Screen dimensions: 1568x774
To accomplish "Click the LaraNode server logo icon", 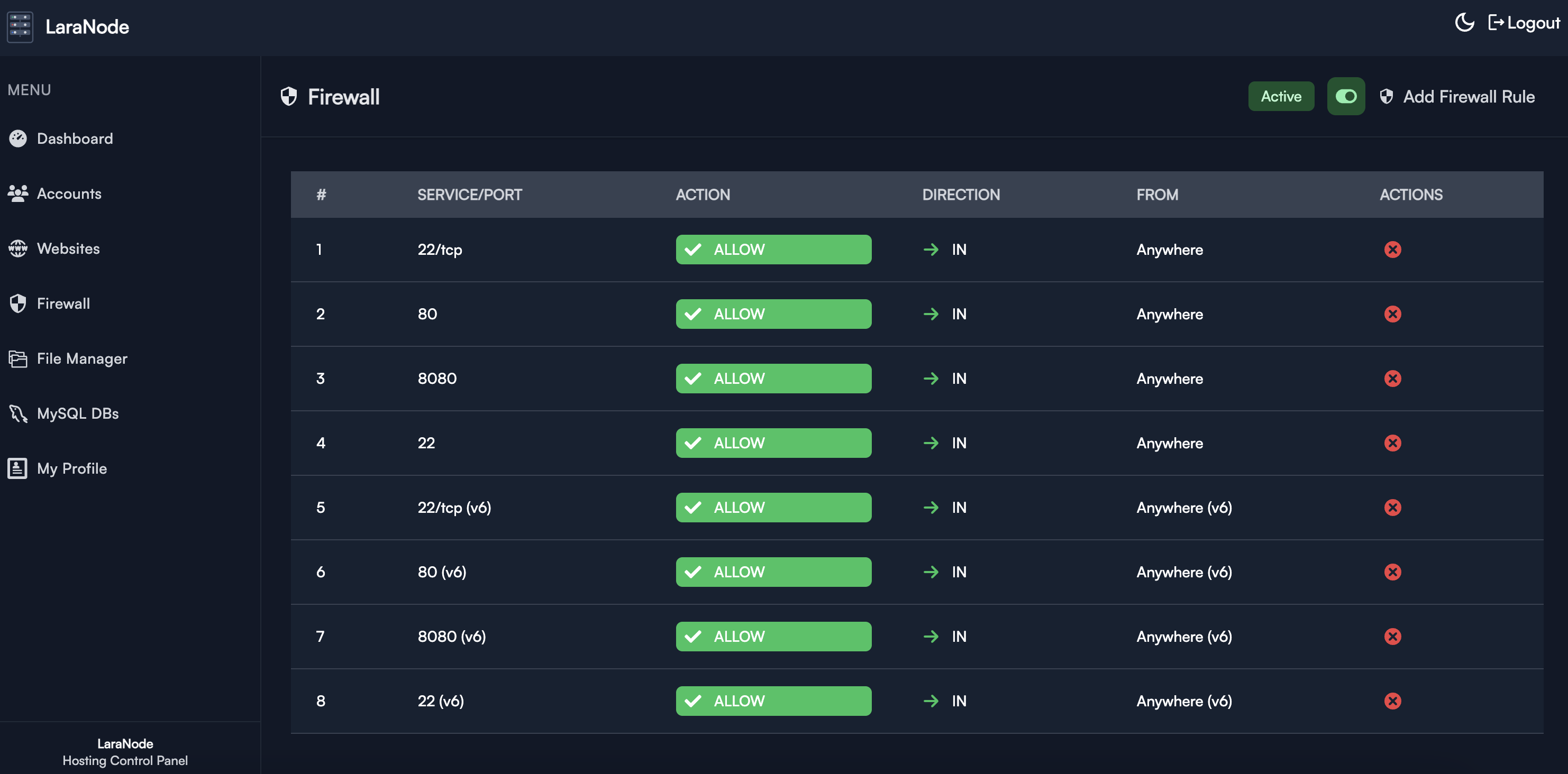I will (x=20, y=27).
